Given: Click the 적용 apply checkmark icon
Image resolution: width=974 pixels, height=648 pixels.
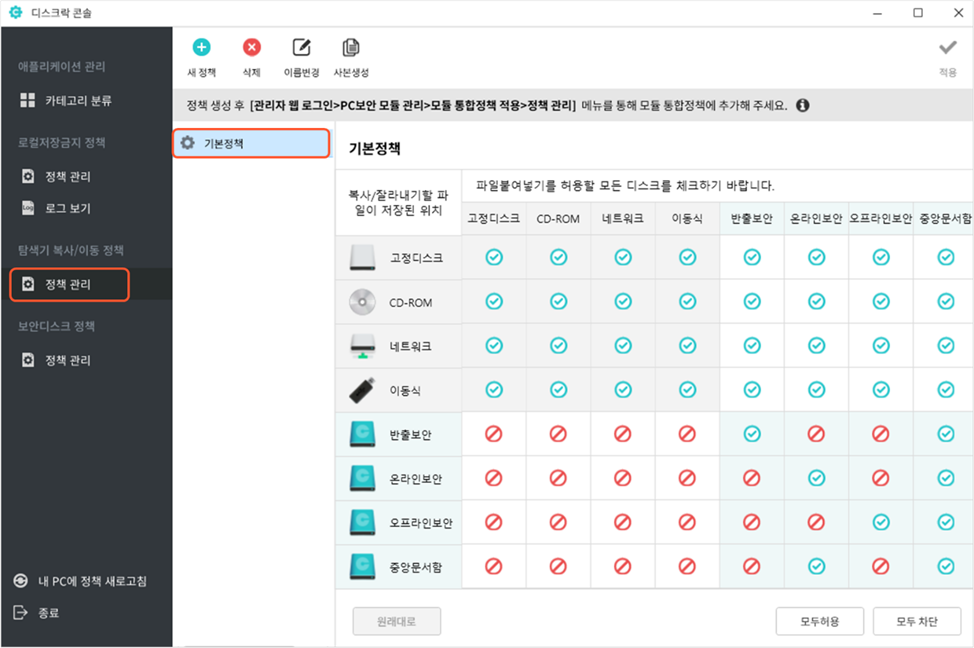Looking at the screenshot, I should (x=947, y=48).
